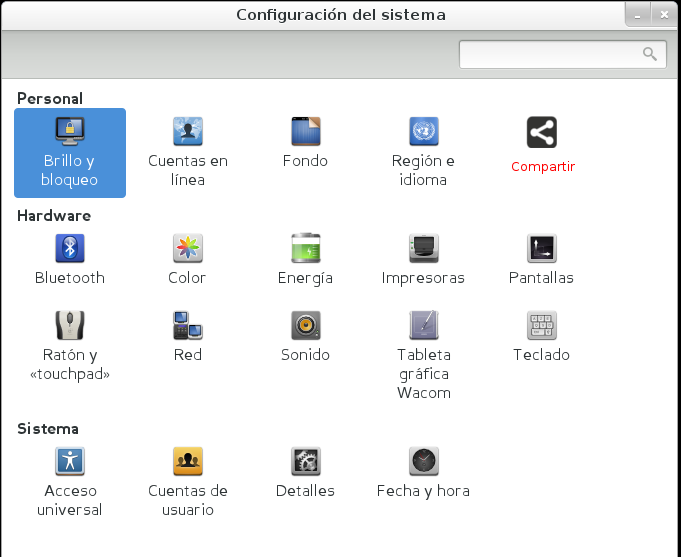Screen dimensions: 681x557
Task: Open Acceso universal settings
Action: 70,482
